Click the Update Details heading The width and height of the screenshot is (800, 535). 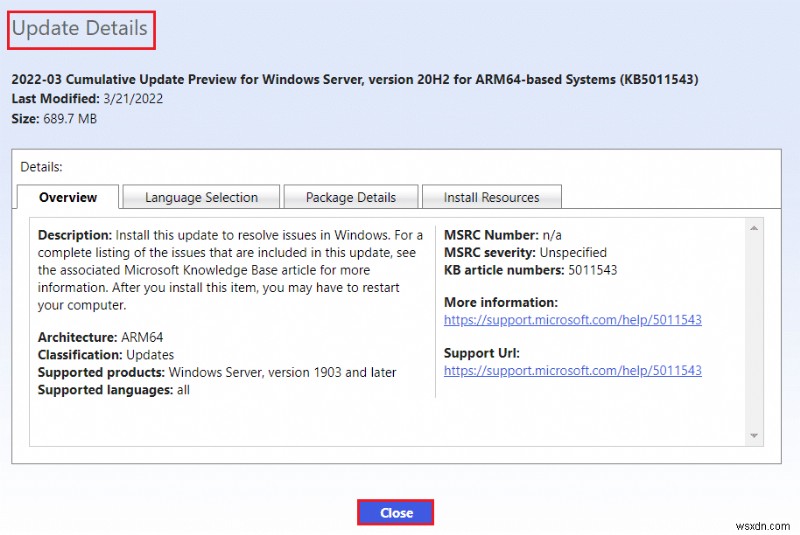coord(80,29)
